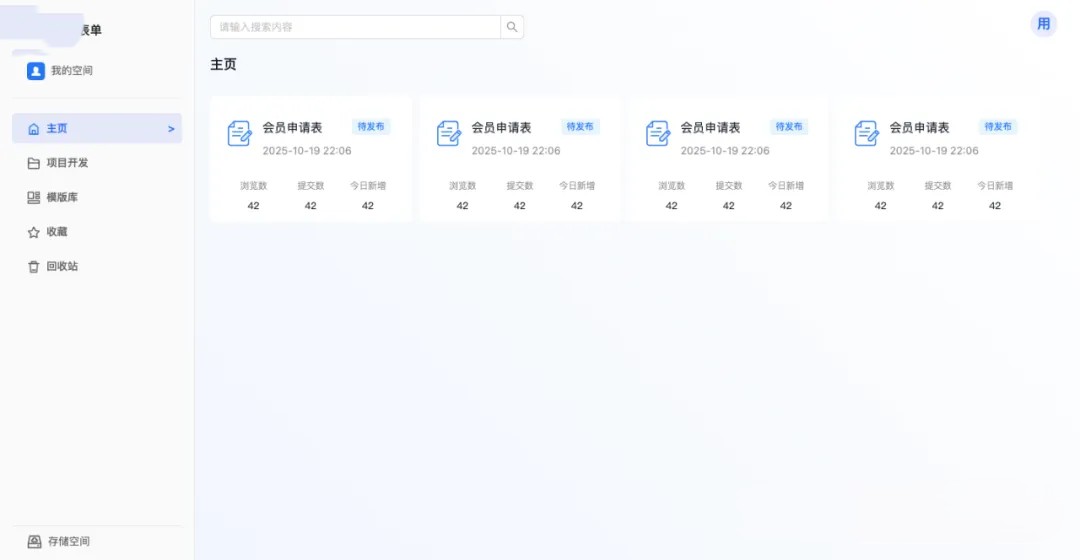Viewport: 1080px width, 560px height.
Task: Click the magnifier search icon
Action: [512, 27]
